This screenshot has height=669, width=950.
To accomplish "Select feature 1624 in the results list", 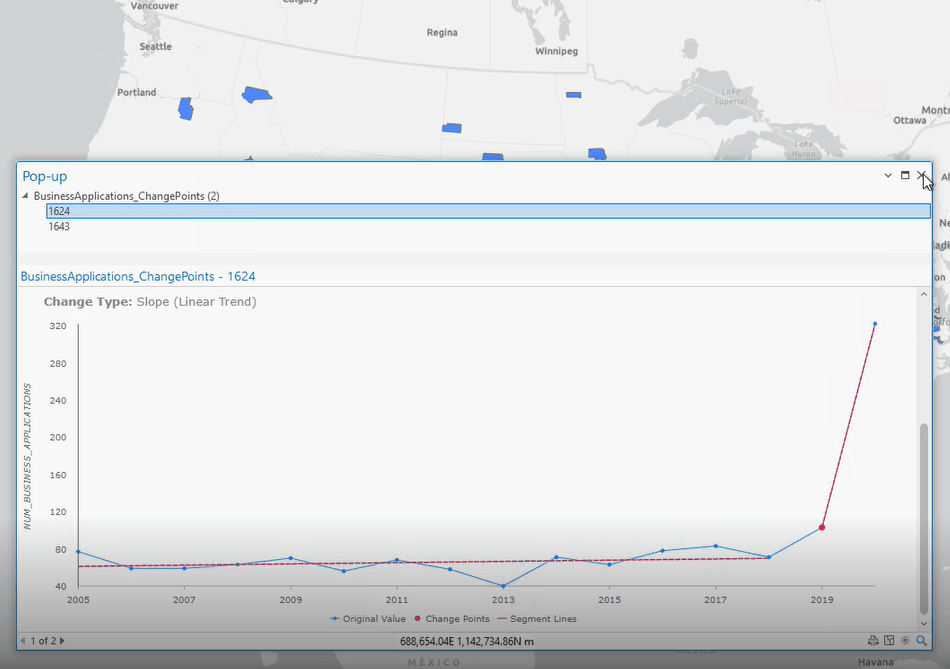I will tap(59, 211).
